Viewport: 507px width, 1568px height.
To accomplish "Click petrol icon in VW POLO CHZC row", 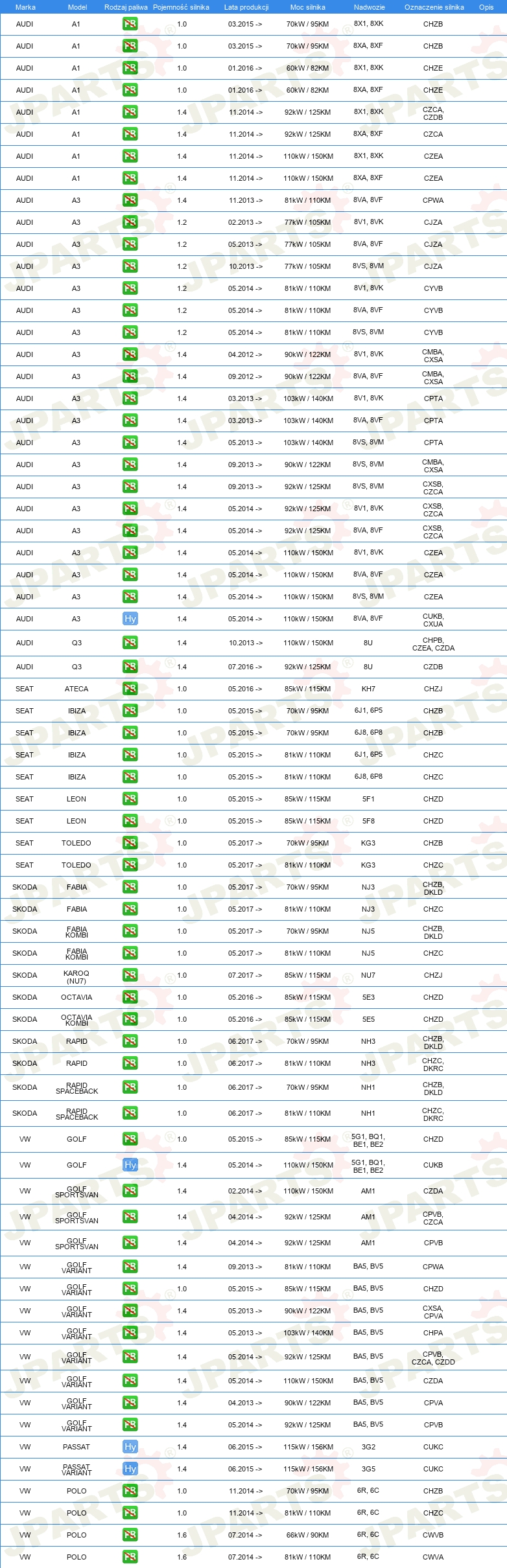I will pos(130,1513).
